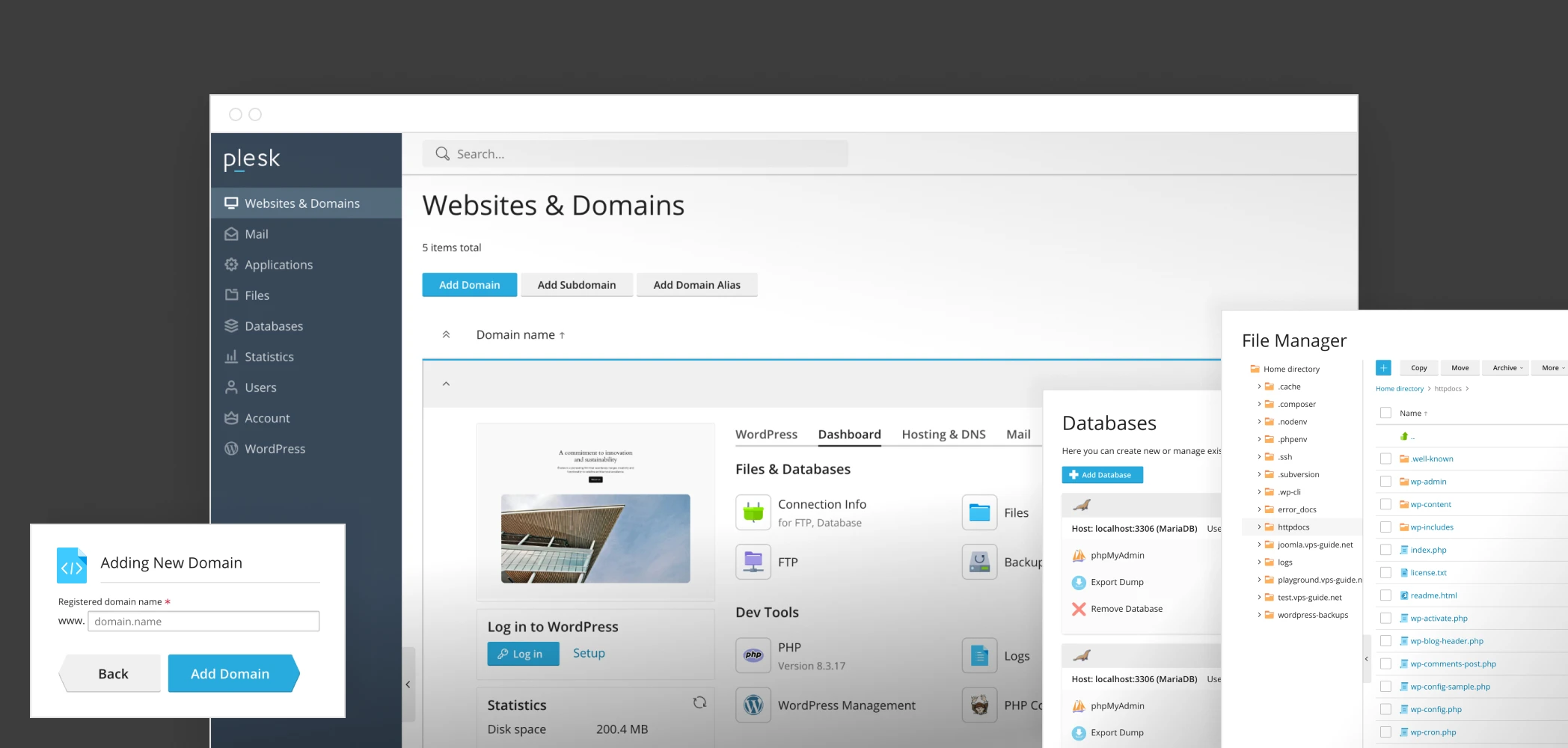Open Account in the sidebar
Viewport: 1568px width, 748px height.
click(305, 418)
